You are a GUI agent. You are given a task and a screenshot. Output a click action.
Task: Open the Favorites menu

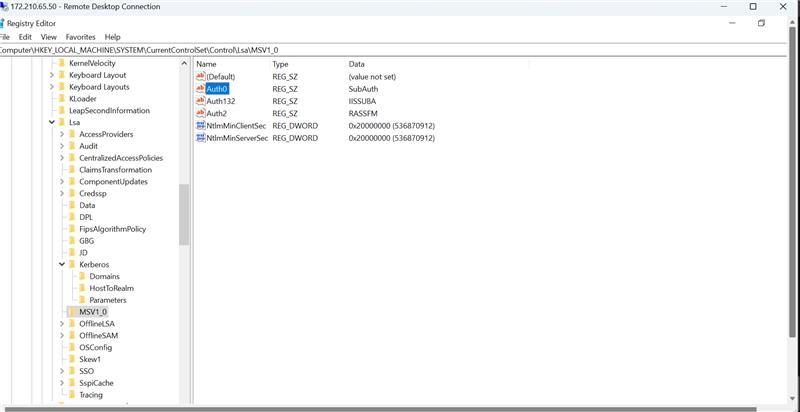[81, 37]
